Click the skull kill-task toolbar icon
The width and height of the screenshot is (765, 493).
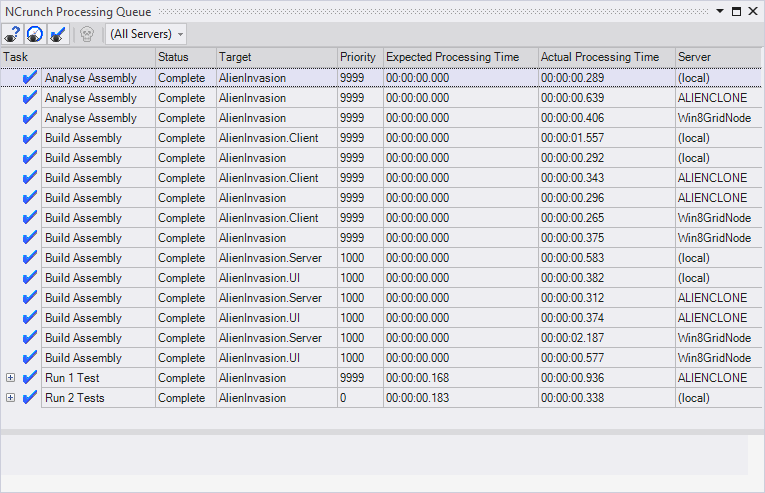tap(87, 34)
